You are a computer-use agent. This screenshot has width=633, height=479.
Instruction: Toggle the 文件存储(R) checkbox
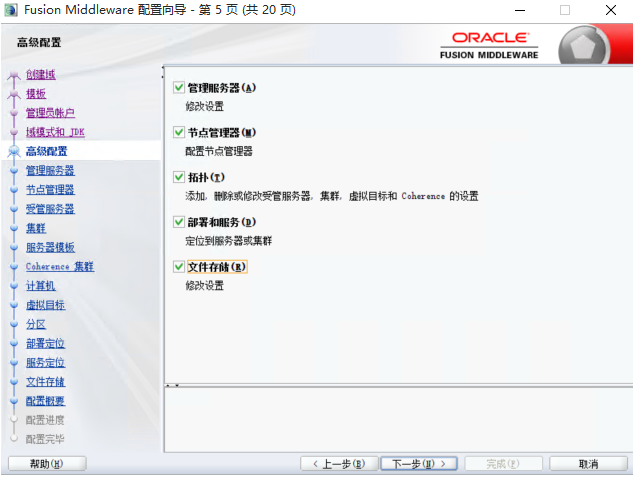179,267
